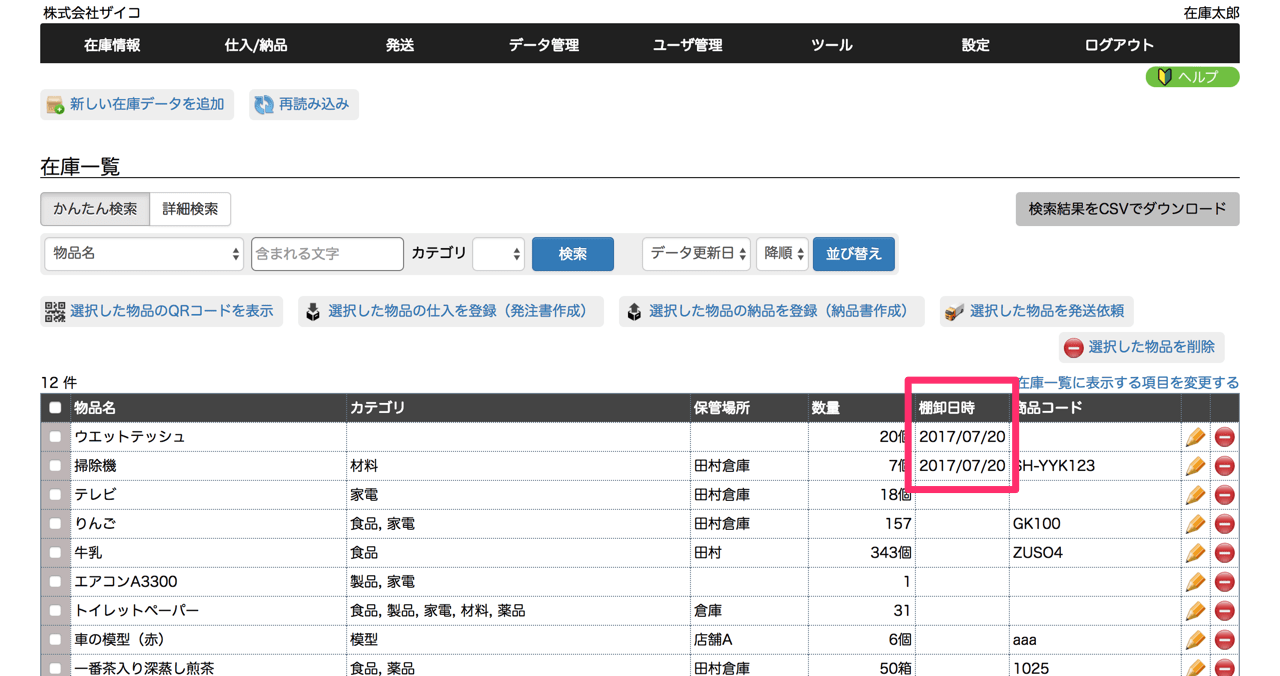The image size is (1280, 676).
Task: Open the カテゴリ dropdown
Action: point(498,254)
